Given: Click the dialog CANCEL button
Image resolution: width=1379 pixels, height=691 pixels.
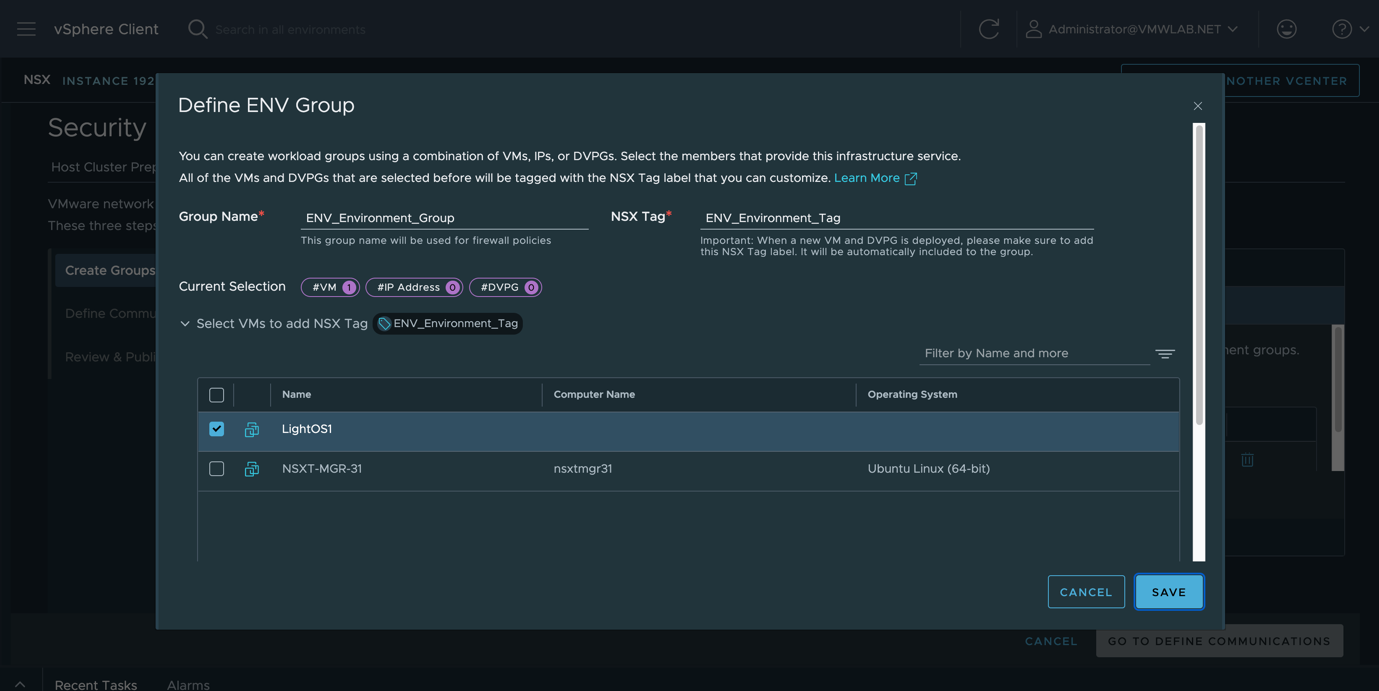Looking at the screenshot, I should [x=1086, y=592].
